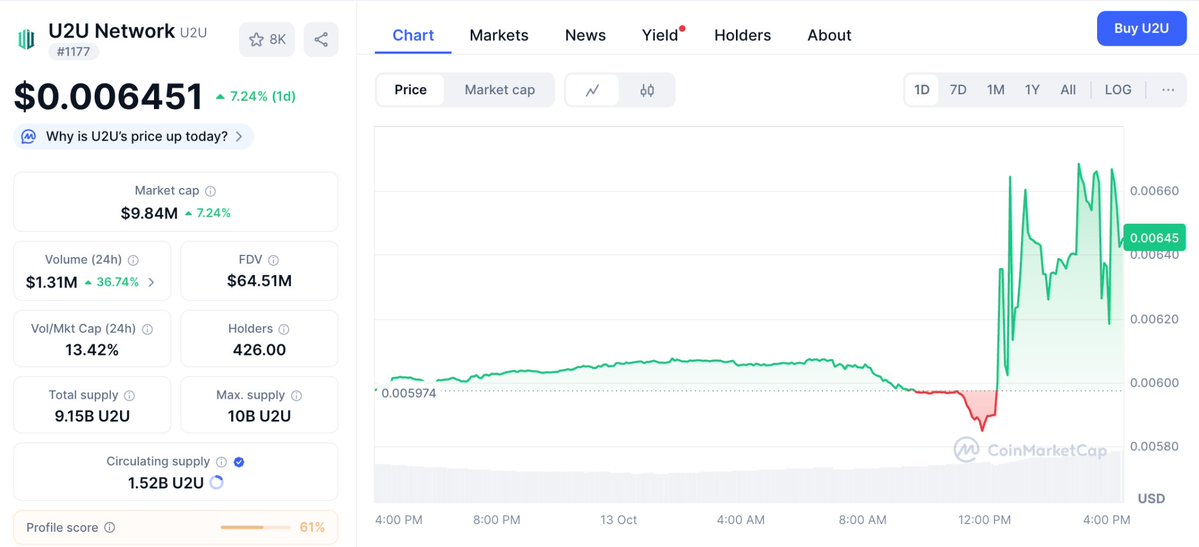Switch to the Holders tab
This screenshot has height=547, width=1199.
coord(742,35)
